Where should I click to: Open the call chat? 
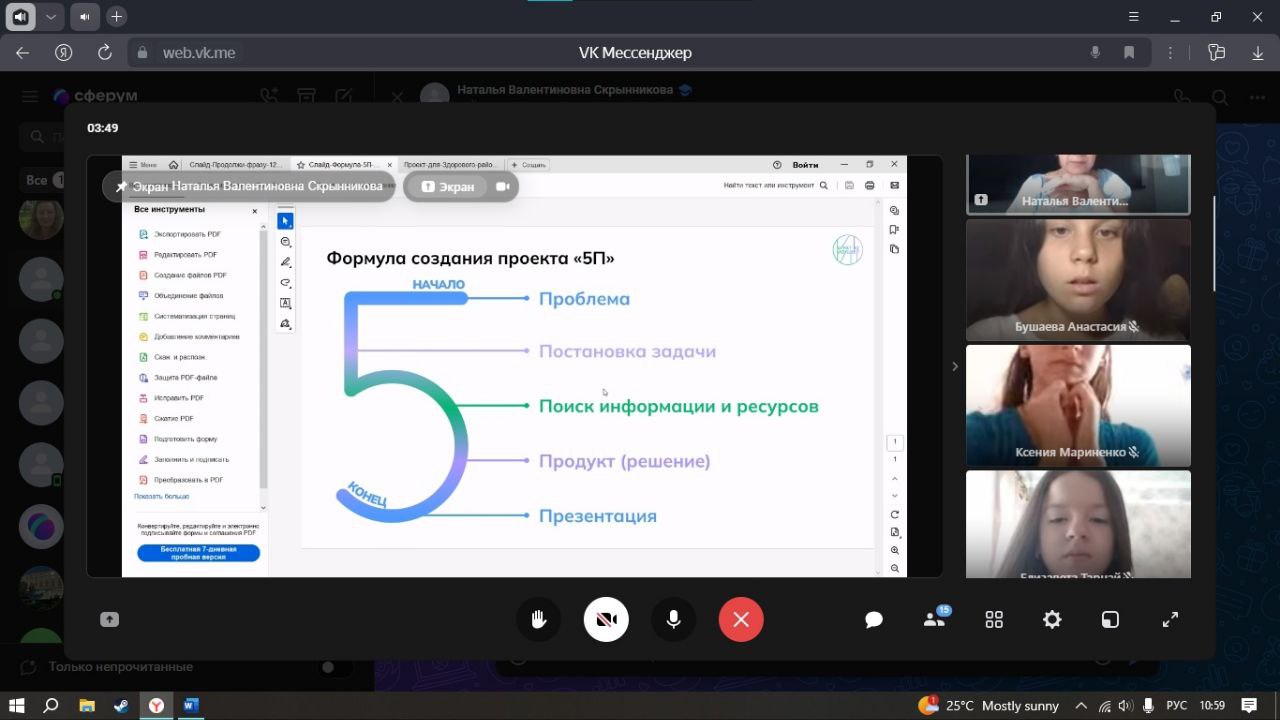(874, 620)
